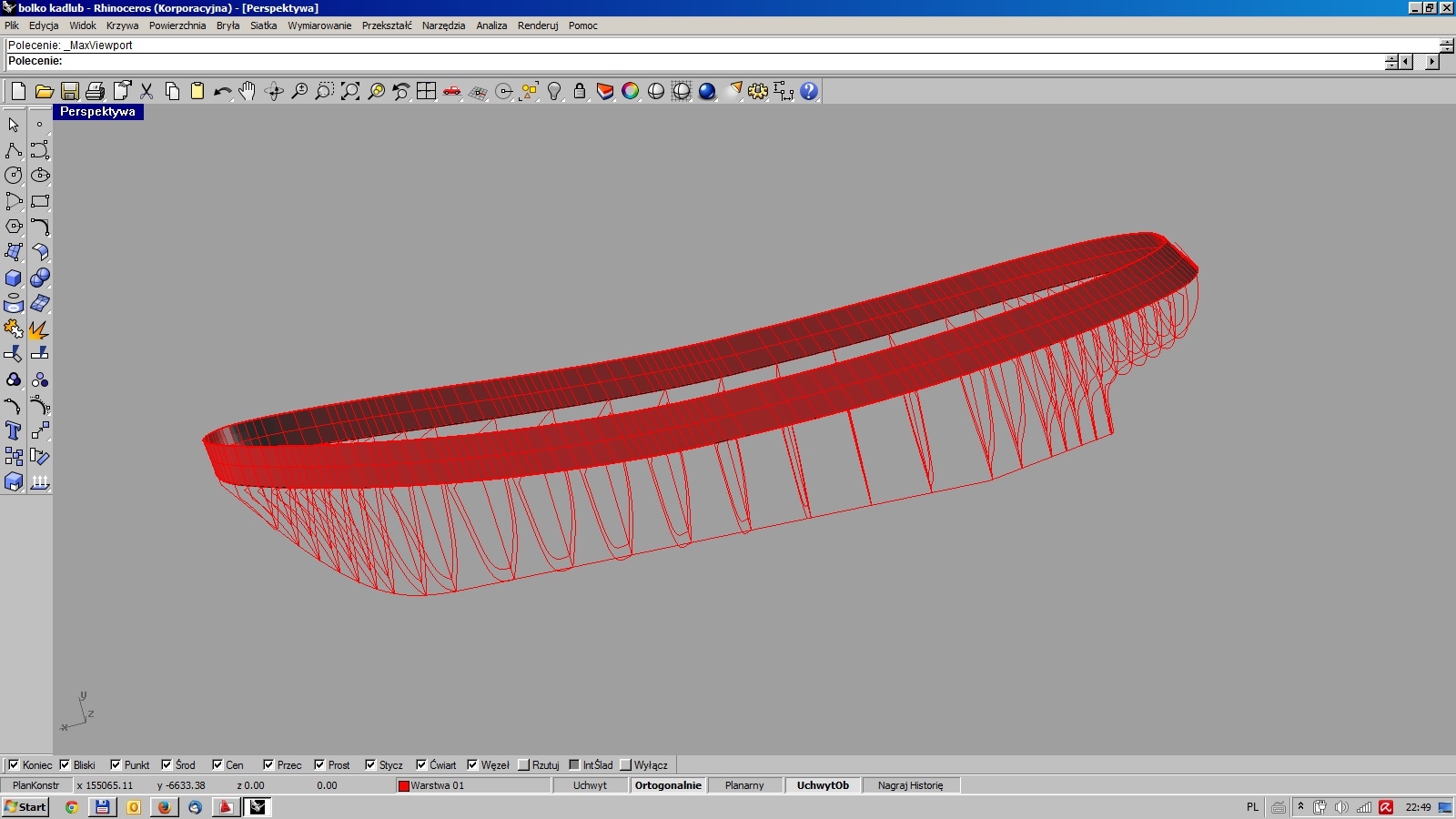Open the Warstwa 01 layer selector
The width and height of the screenshot is (1456, 819).
pyautogui.click(x=437, y=785)
